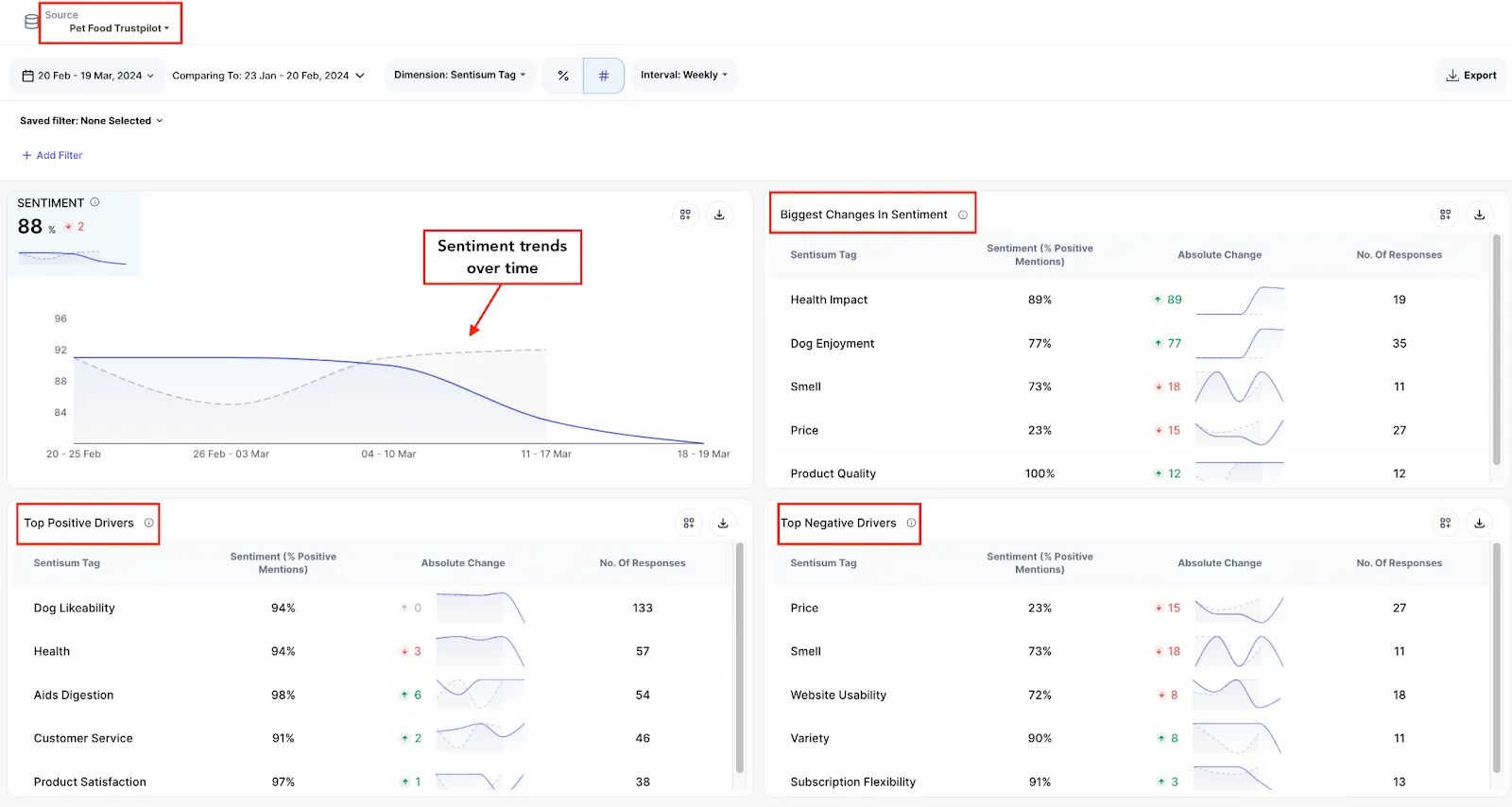
Task: Open the Dimension: Sentisum Tag dropdown
Action: pyautogui.click(x=460, y=75)
